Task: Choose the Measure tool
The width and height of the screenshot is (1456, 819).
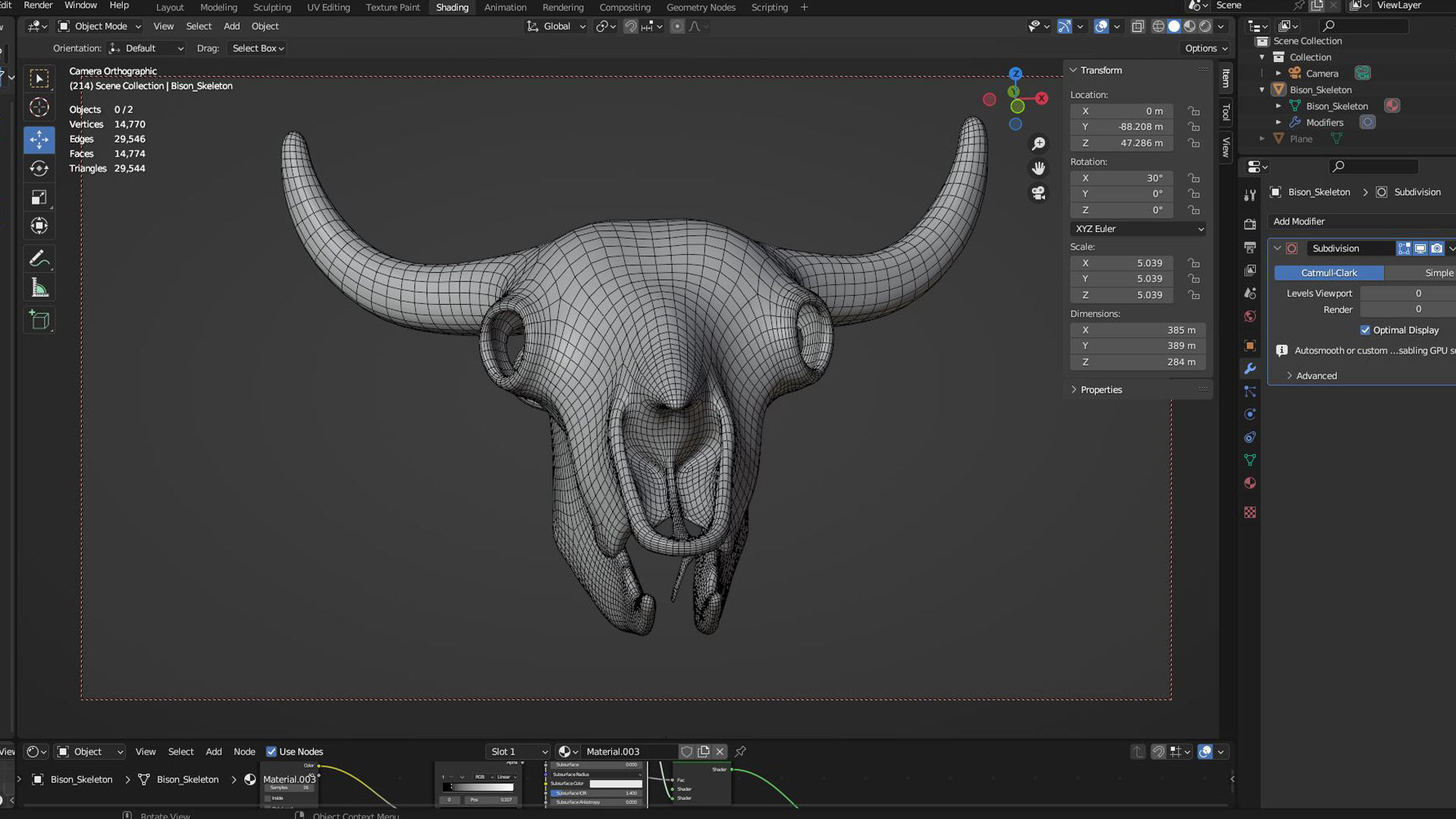Action: (x=39, y=288)
